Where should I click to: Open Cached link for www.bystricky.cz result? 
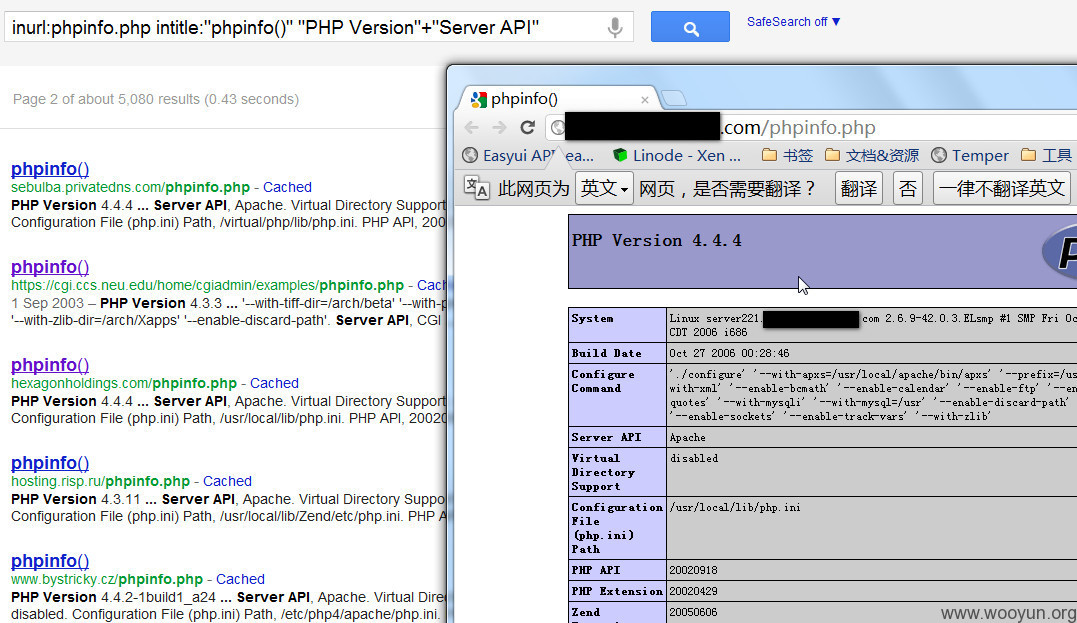[240, 579]
